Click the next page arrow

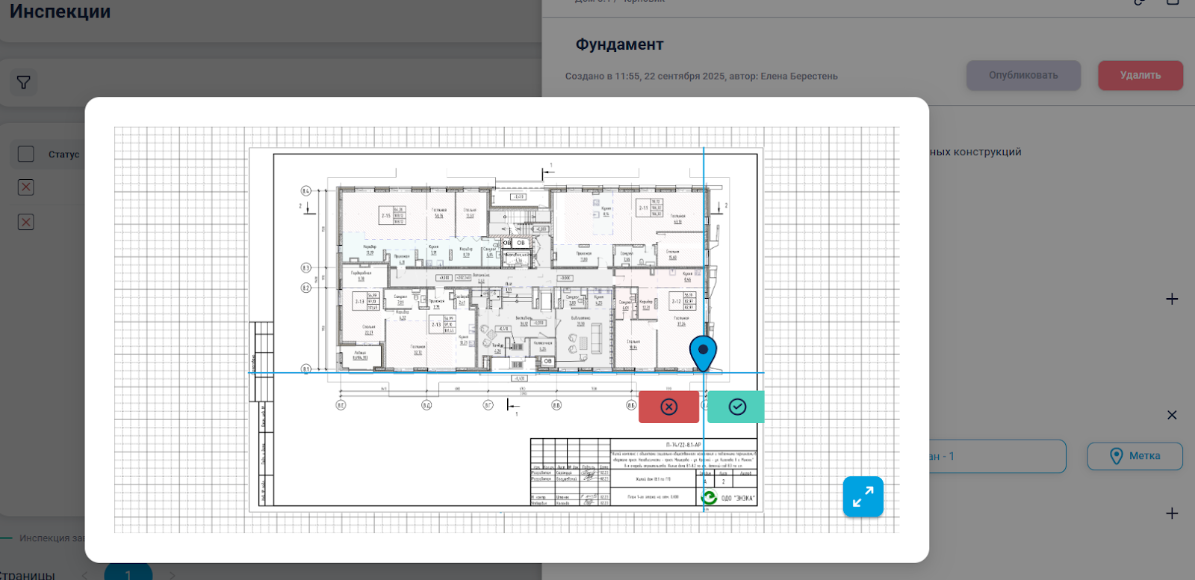(x=172, y=575)
